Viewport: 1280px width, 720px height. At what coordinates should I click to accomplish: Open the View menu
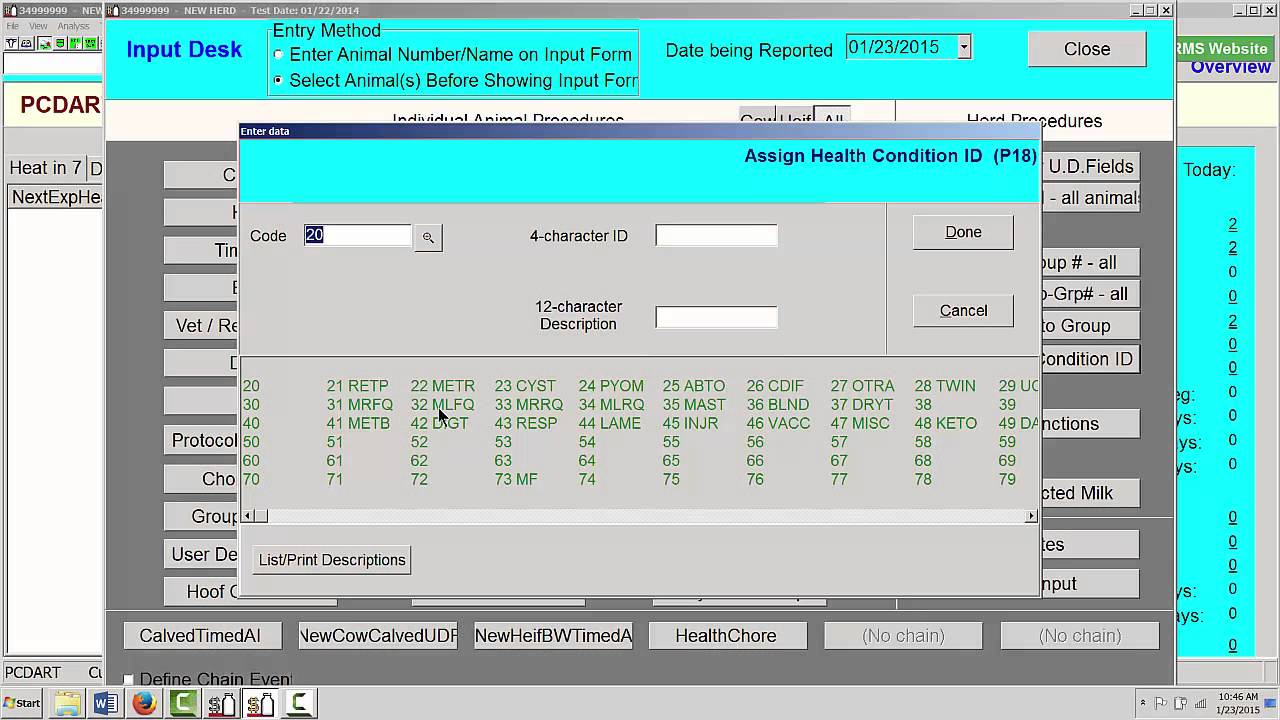click(38, 26)
